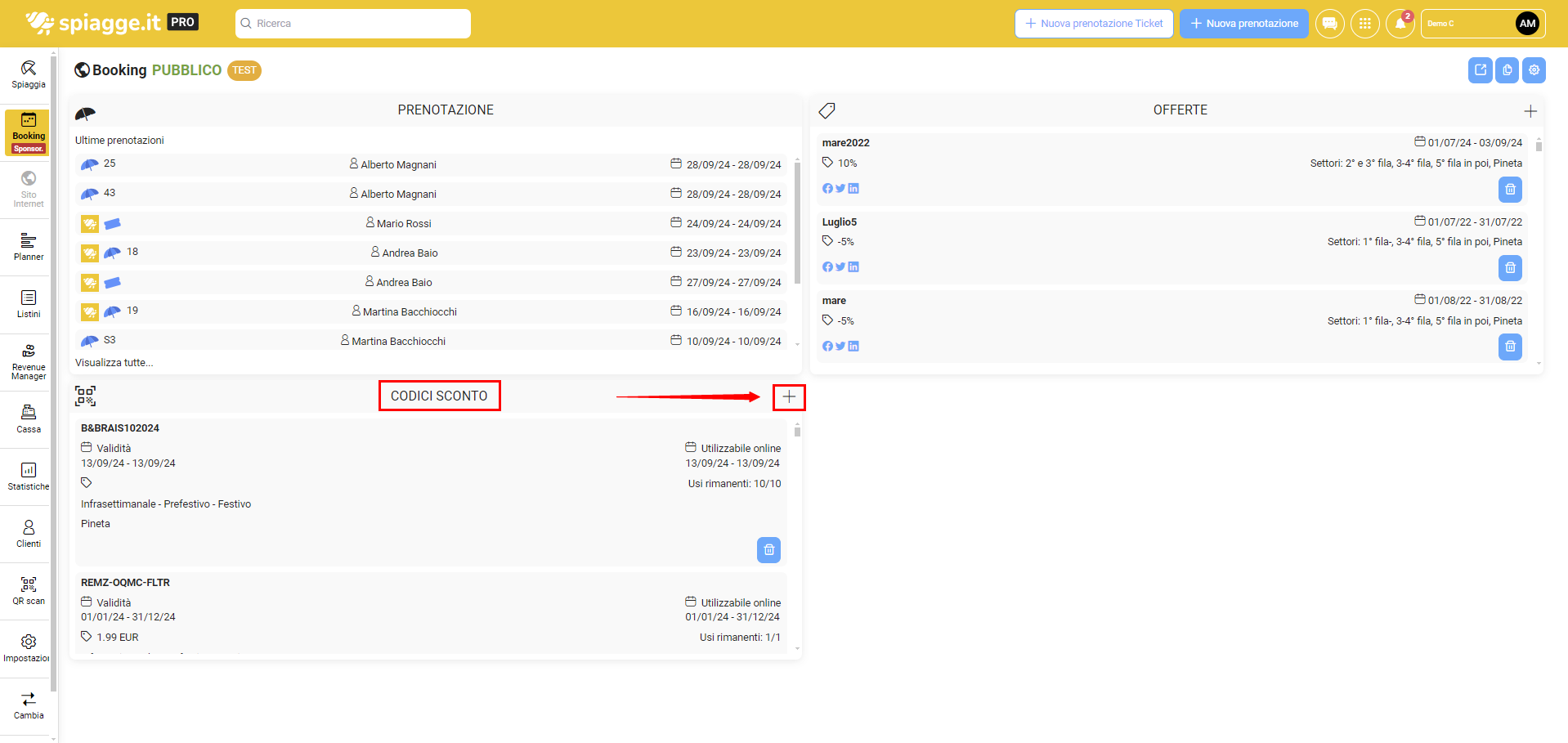The height and width of the screenshot is (743, 1568).
Task: Open the notifications bell
Action: 1400,24
